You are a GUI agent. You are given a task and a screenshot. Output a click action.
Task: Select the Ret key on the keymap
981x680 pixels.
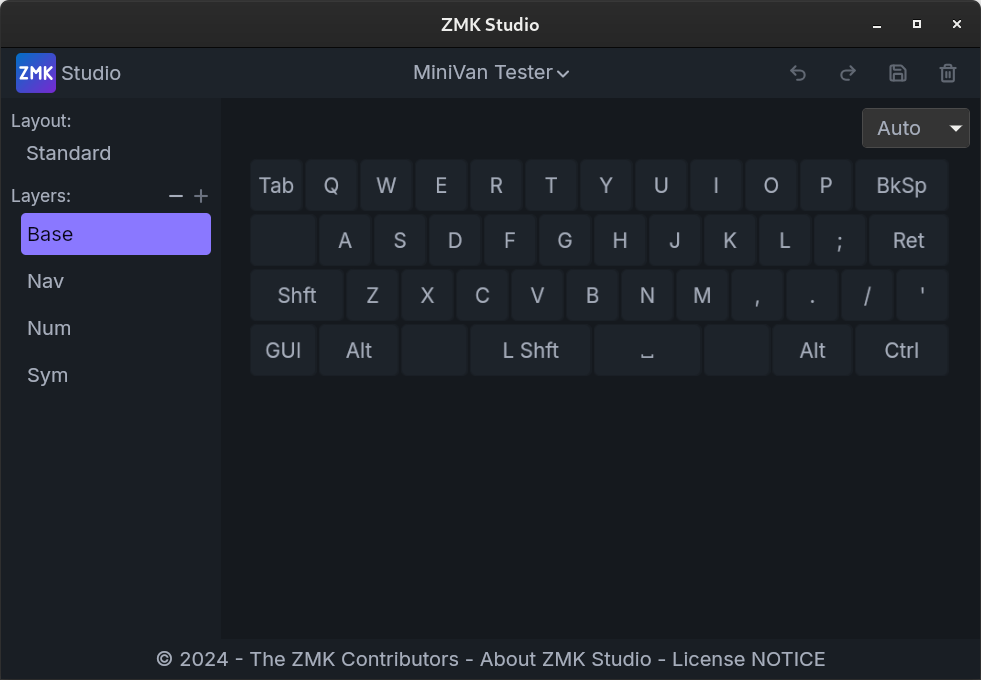(908, 240)
